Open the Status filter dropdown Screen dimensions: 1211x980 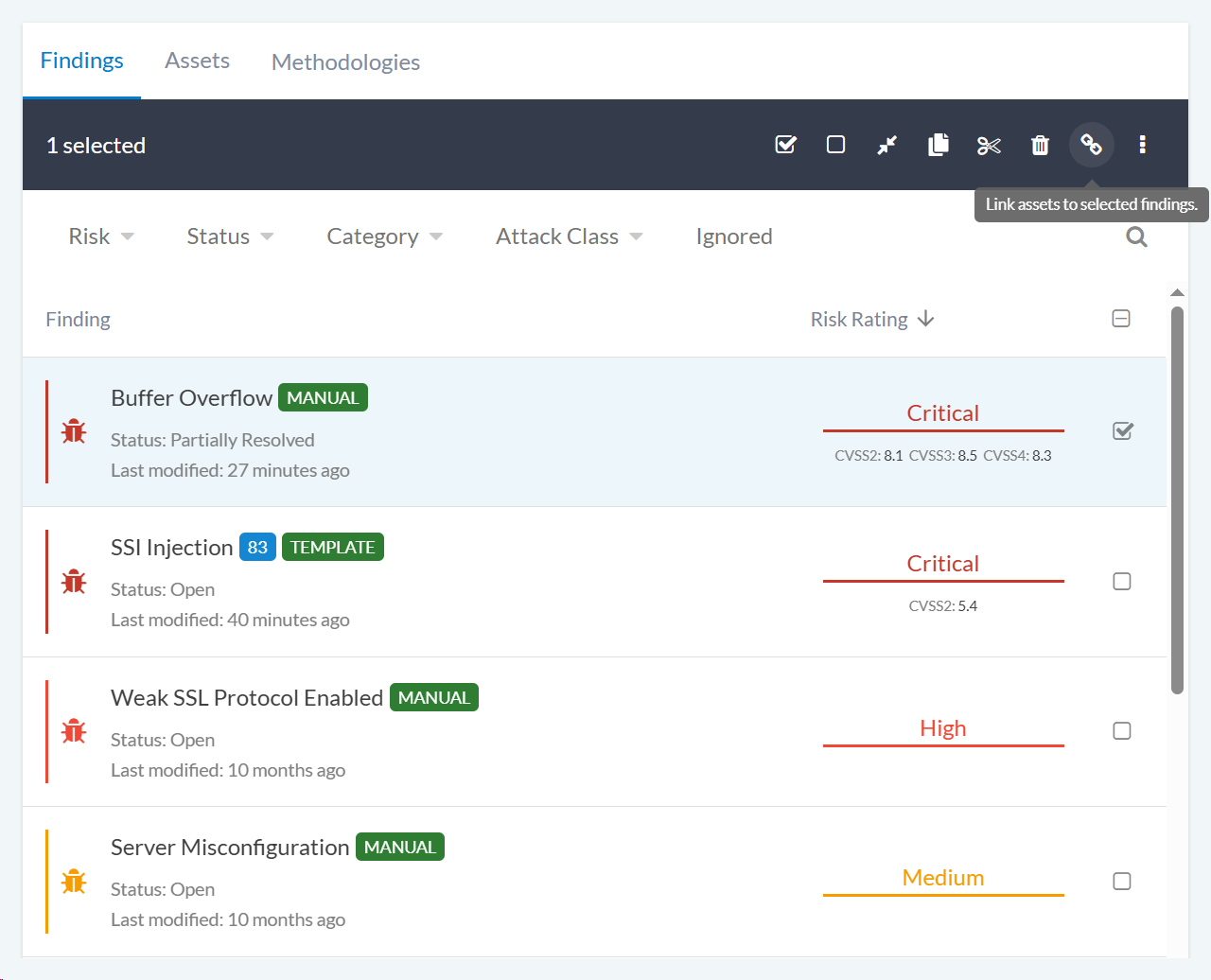pos(230,236)
